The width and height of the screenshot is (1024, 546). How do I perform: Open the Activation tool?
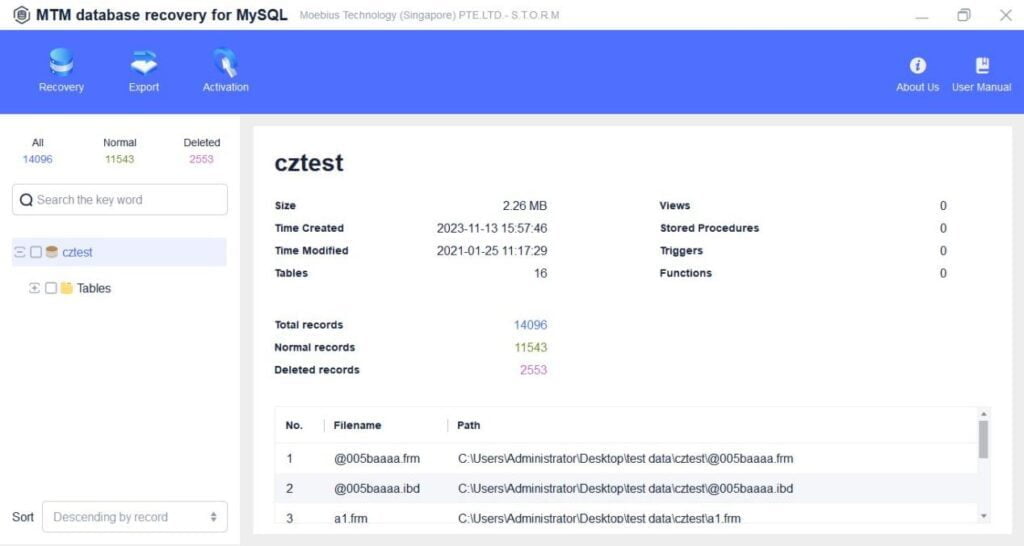click(225, 71)
